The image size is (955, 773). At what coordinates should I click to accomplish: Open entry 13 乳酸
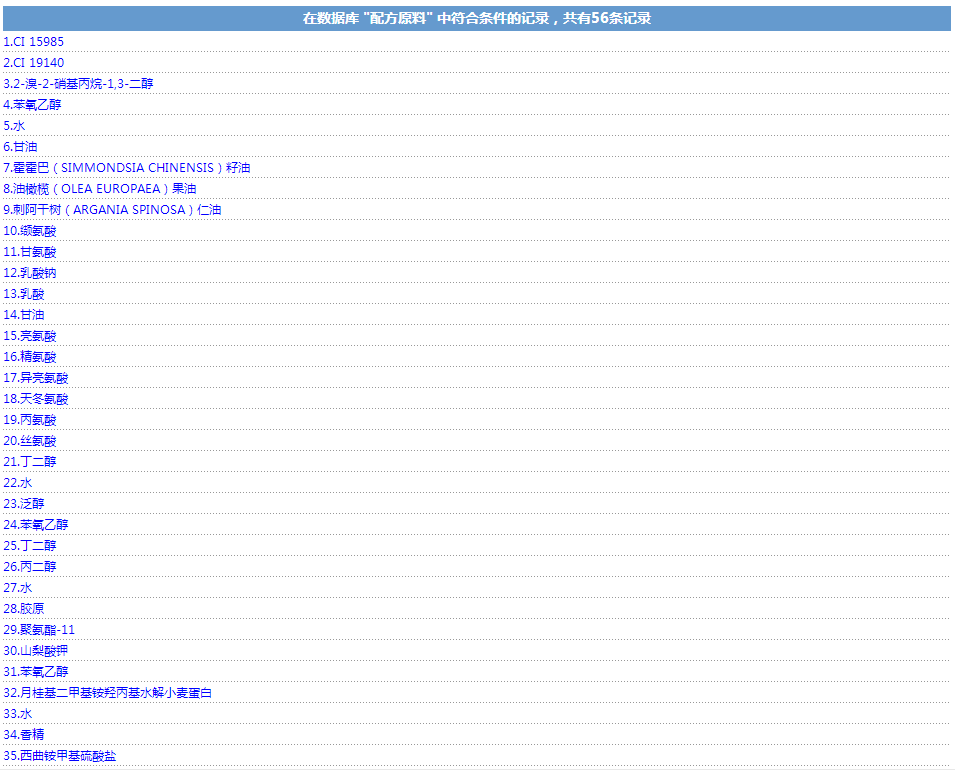[24, 294]
